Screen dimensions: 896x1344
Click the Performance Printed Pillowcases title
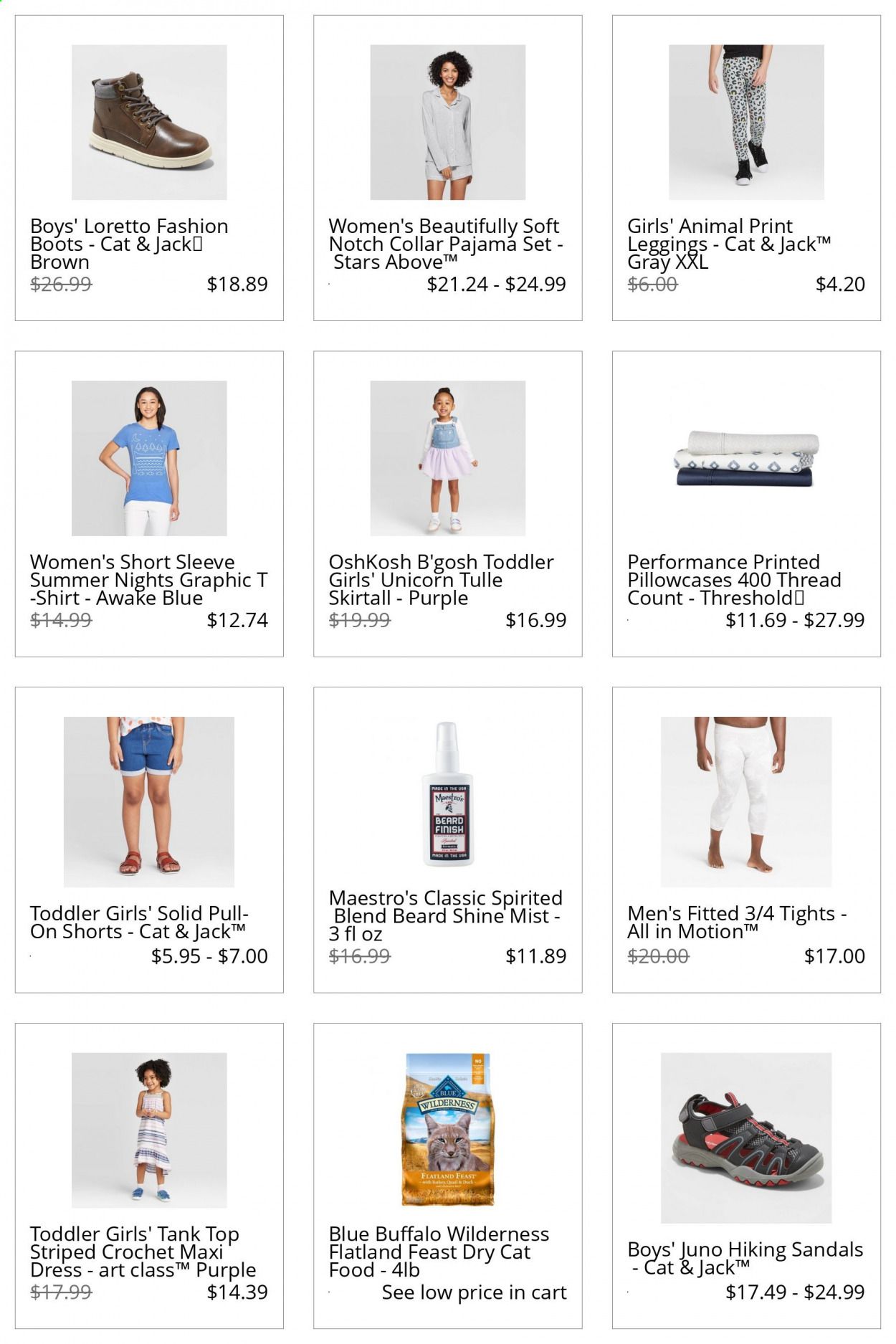point(734,580)
